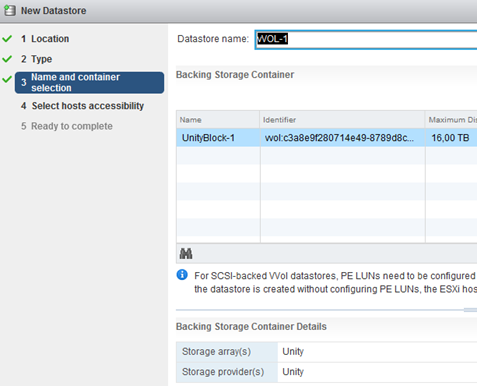The height and width of the screenshot is (386, 477).
Task: Click the Unity value for Storage array(s)
Action: (293, 352)
